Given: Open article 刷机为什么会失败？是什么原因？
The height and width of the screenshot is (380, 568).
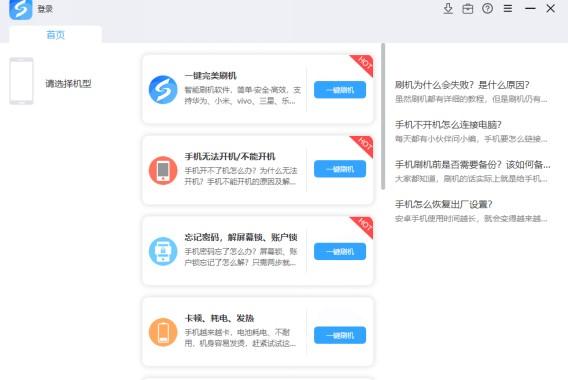Looking at the screenshot, I should (462, 85).
